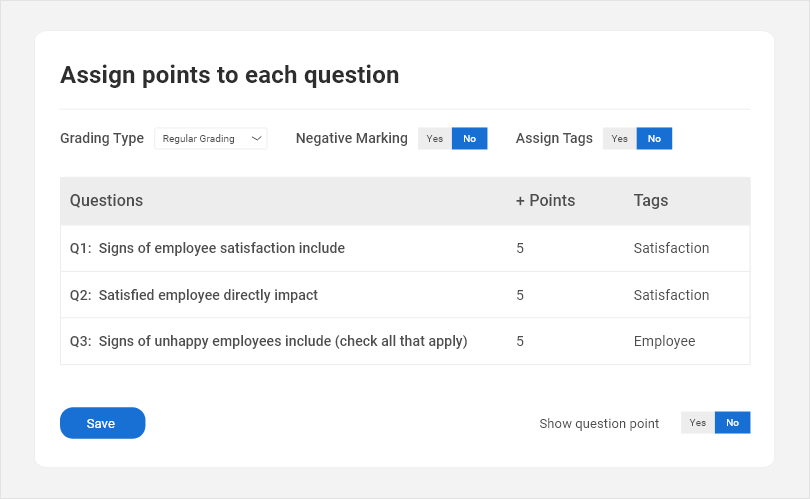Select the Q1 employee satisfaction question
The height and width of the screenshot is (499, 810).
point(207,248)
